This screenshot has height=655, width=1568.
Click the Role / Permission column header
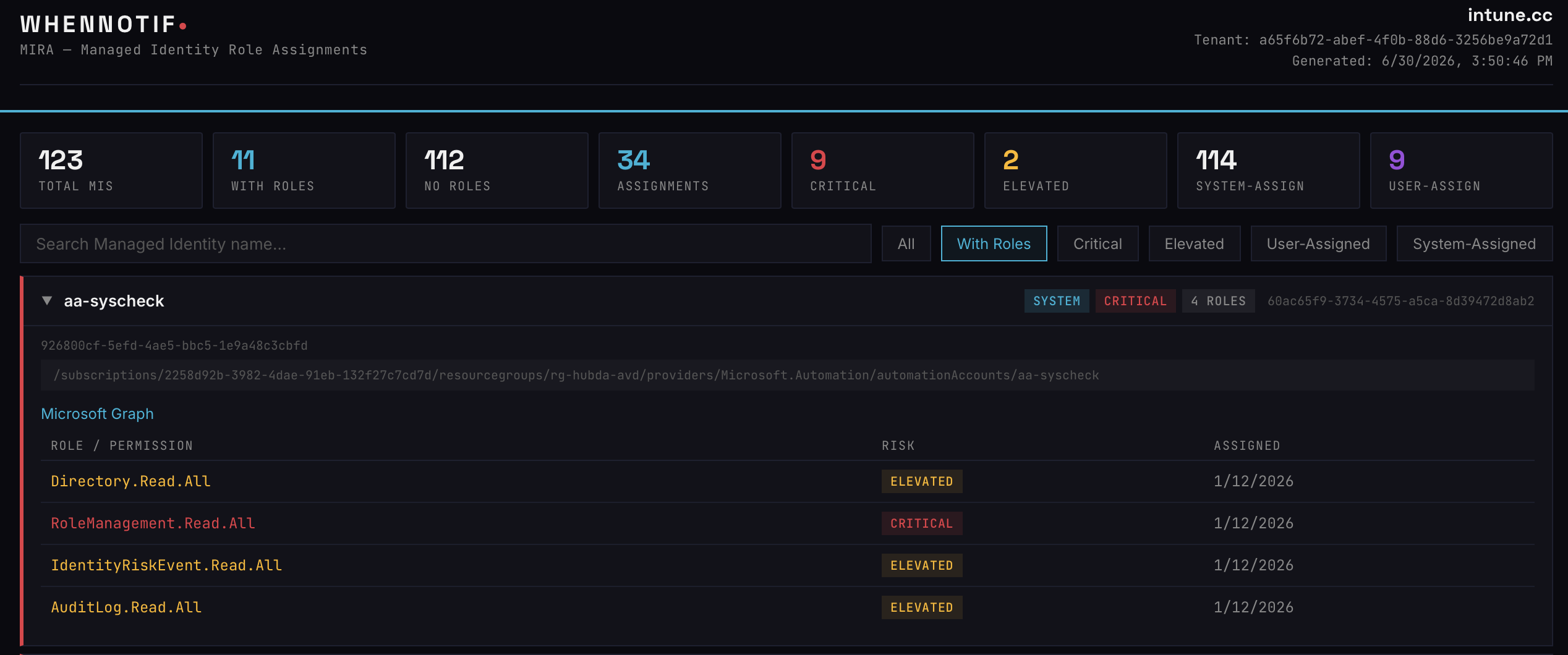[122, 446]
